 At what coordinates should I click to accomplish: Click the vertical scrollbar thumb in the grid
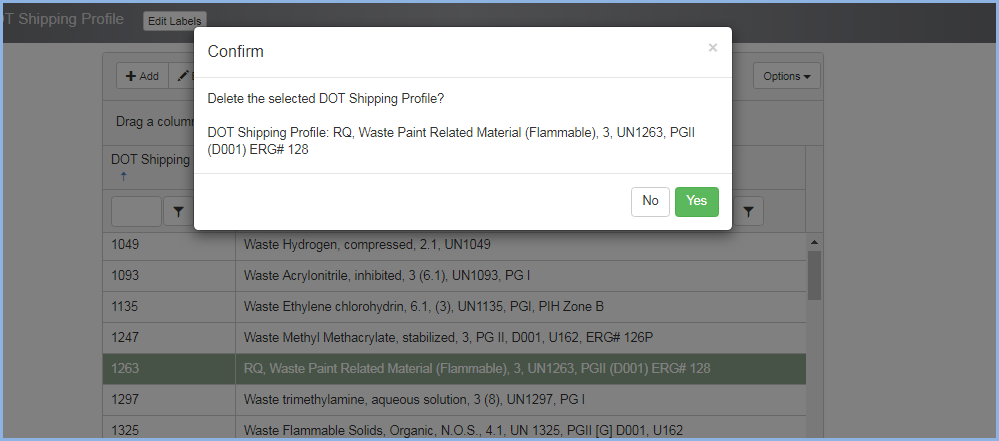click(814, 275)
